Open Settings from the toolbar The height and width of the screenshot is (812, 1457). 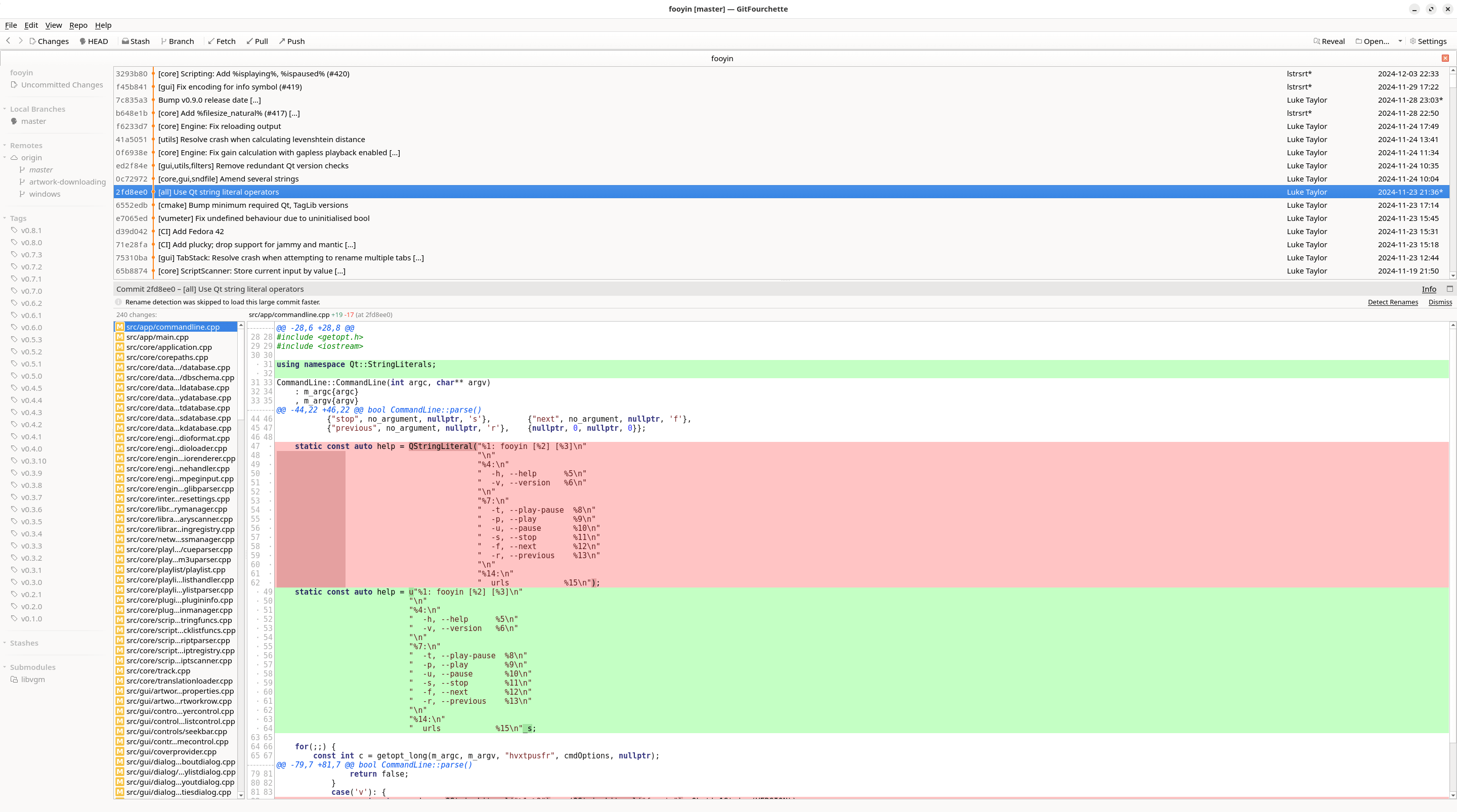coord(1428,41)
